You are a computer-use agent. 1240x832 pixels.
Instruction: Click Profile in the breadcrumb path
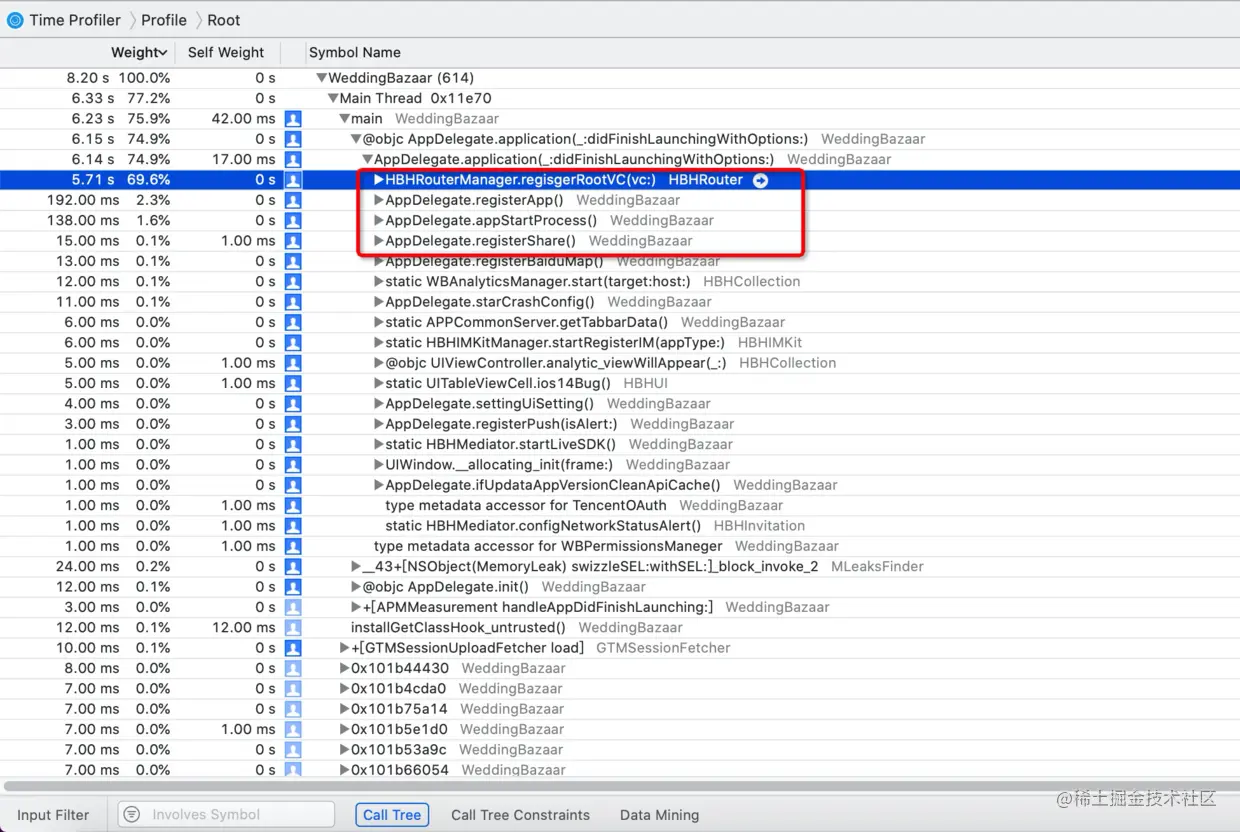point(164,20)
